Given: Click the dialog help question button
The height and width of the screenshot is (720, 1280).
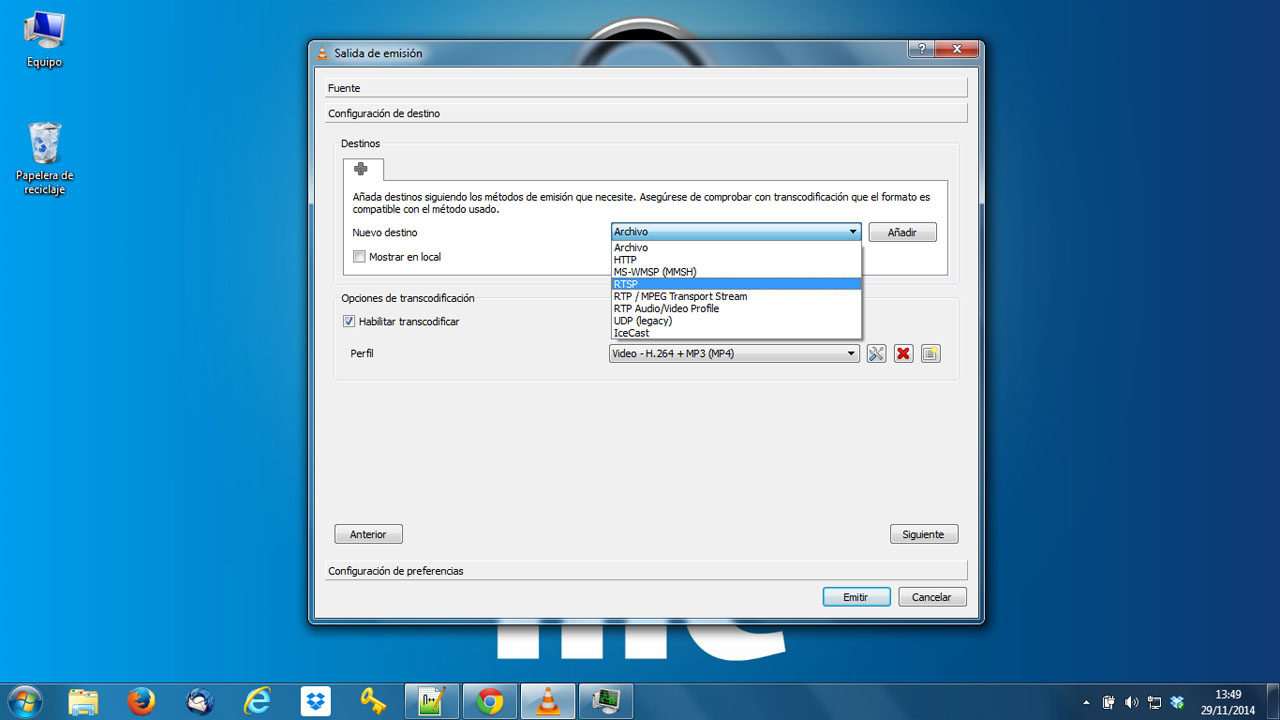Looking at the screenshot, I should pos(921,49).
